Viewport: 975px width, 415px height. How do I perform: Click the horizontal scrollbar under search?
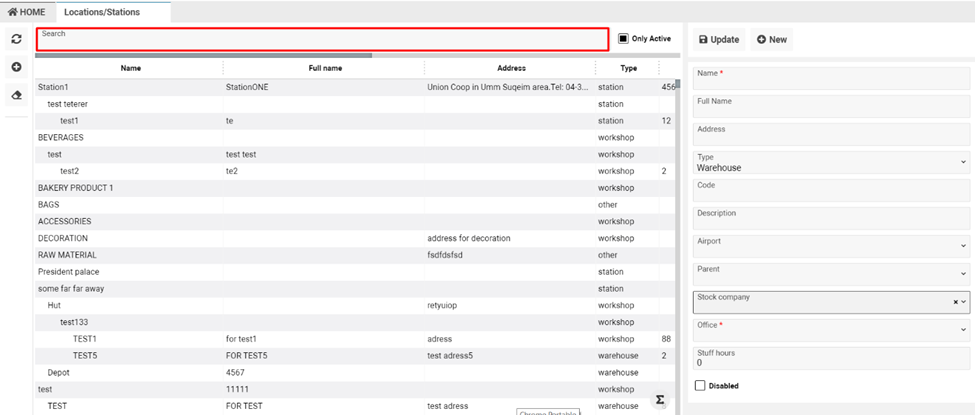tap(205, 55)
